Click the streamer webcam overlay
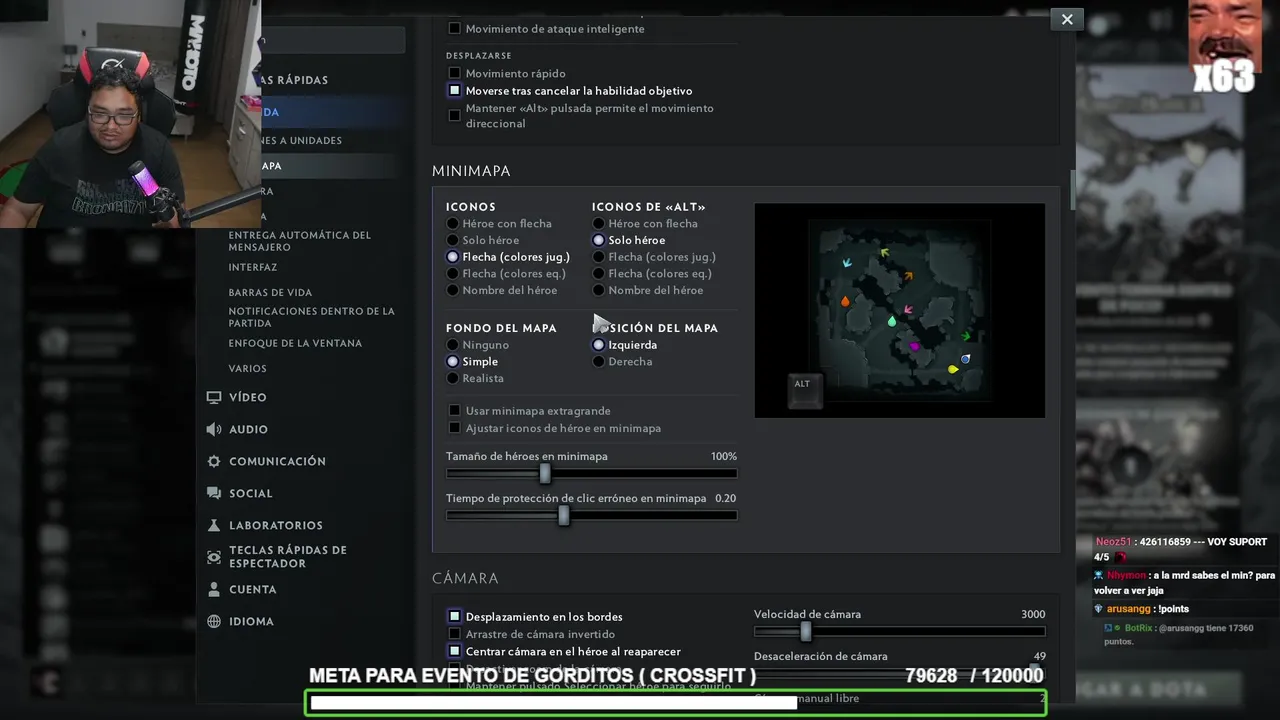The image size is (1280, 720). [130, 114]
